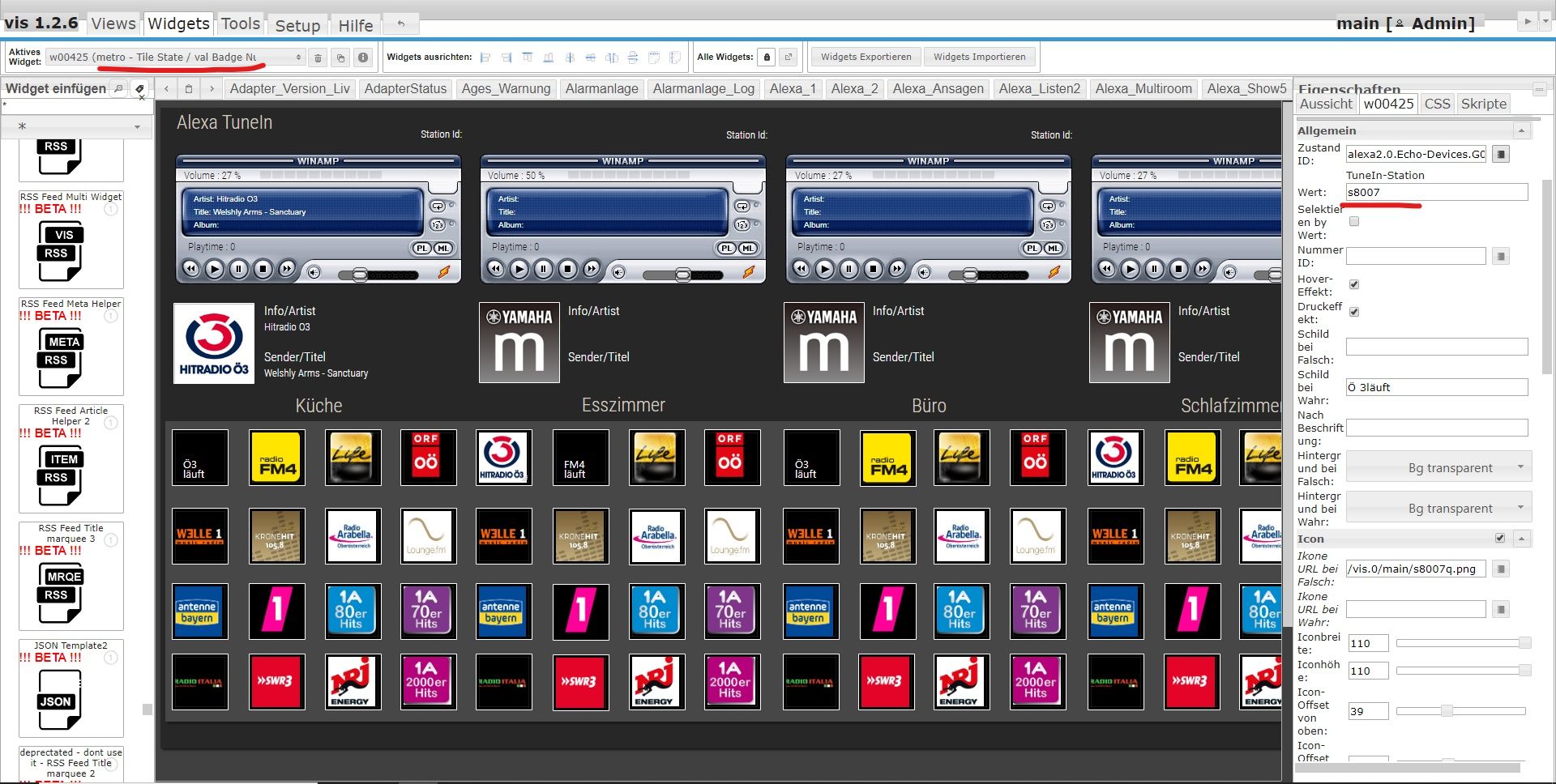Screen dimensions: 1556x784
Task: Click Widgets Importieren button
Action: click(979, 57)
